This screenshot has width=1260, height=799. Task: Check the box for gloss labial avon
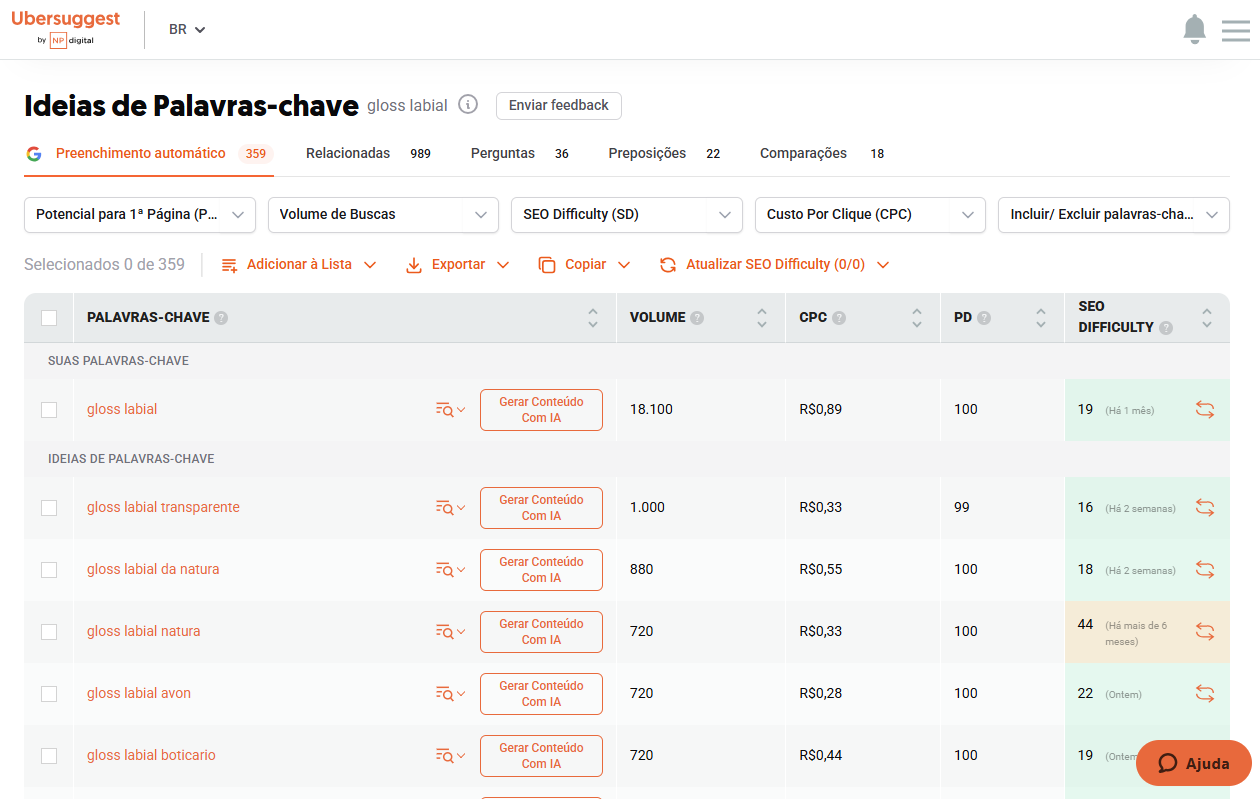[x=49, y=694]
